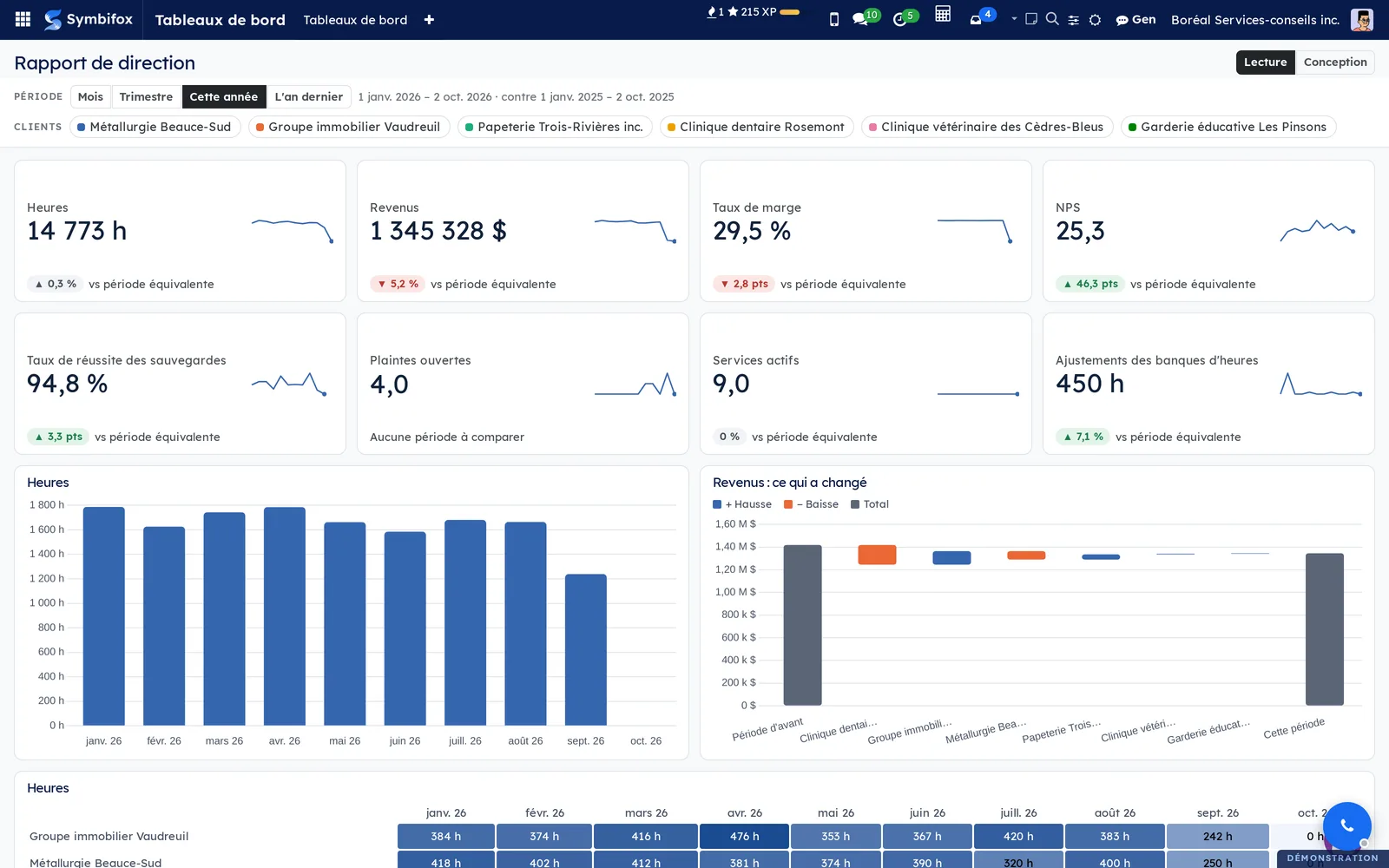
Task: Select the L'an dernier period
Action: 309,96
